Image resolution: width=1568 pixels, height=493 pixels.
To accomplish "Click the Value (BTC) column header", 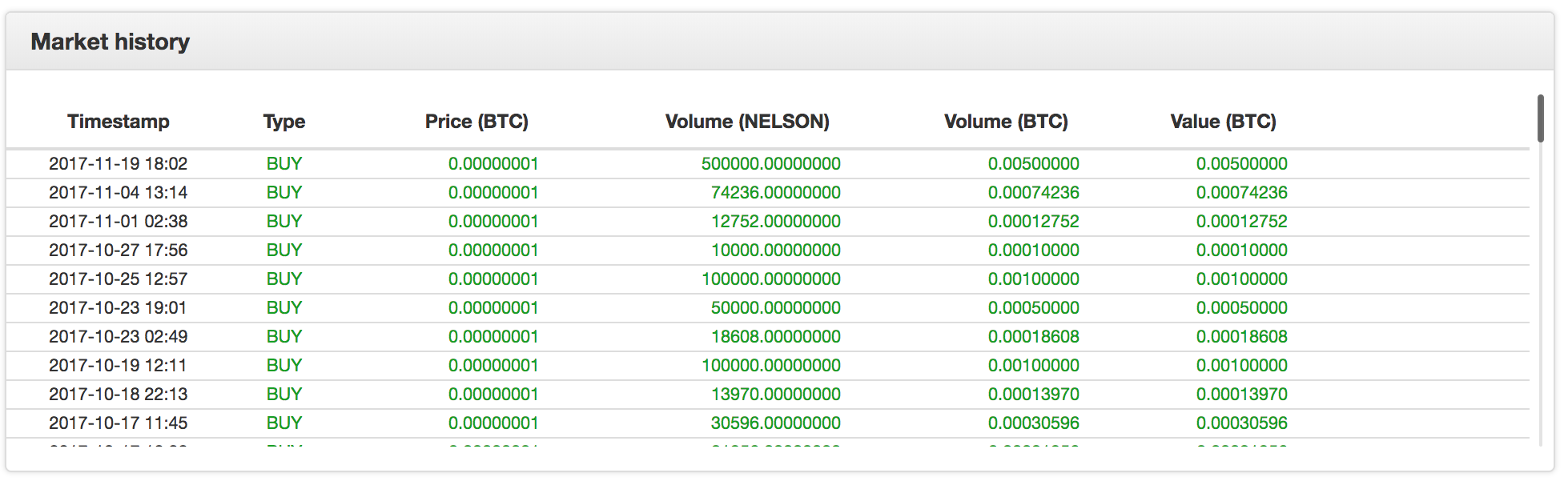I will pyautogui.click(x=1223, y=122).
